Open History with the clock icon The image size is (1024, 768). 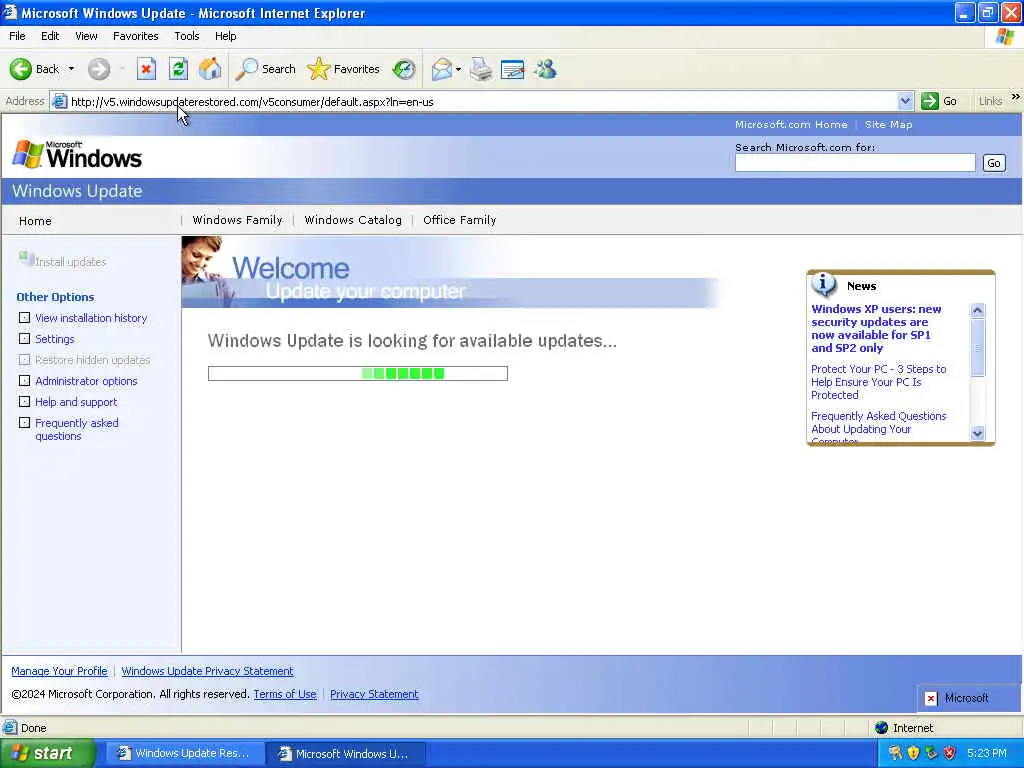pyautogui.click(x=404, y=69)
